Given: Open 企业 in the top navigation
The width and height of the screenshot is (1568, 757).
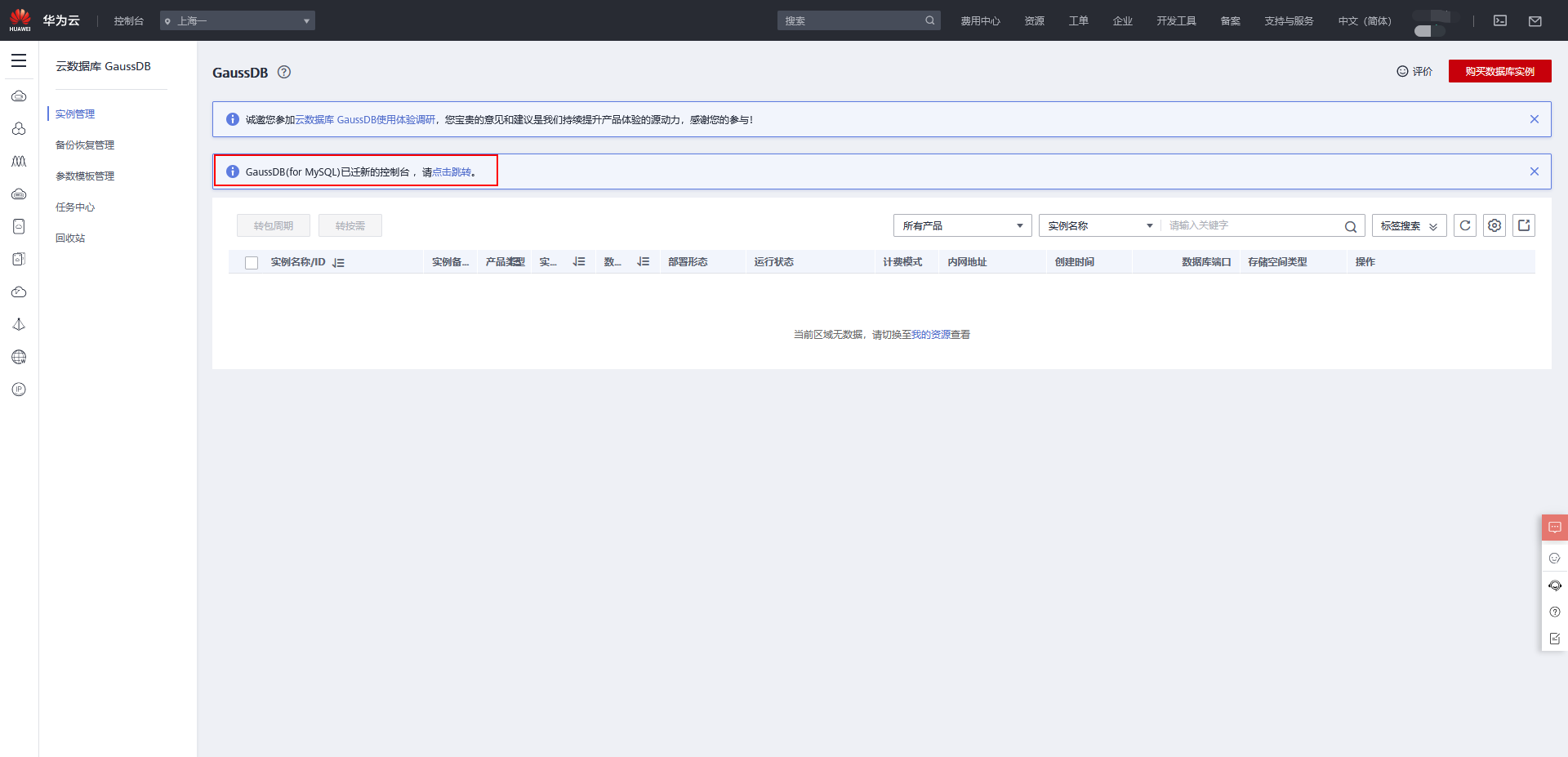Looking at the screenshot, I should click(x=1123, y=20).
